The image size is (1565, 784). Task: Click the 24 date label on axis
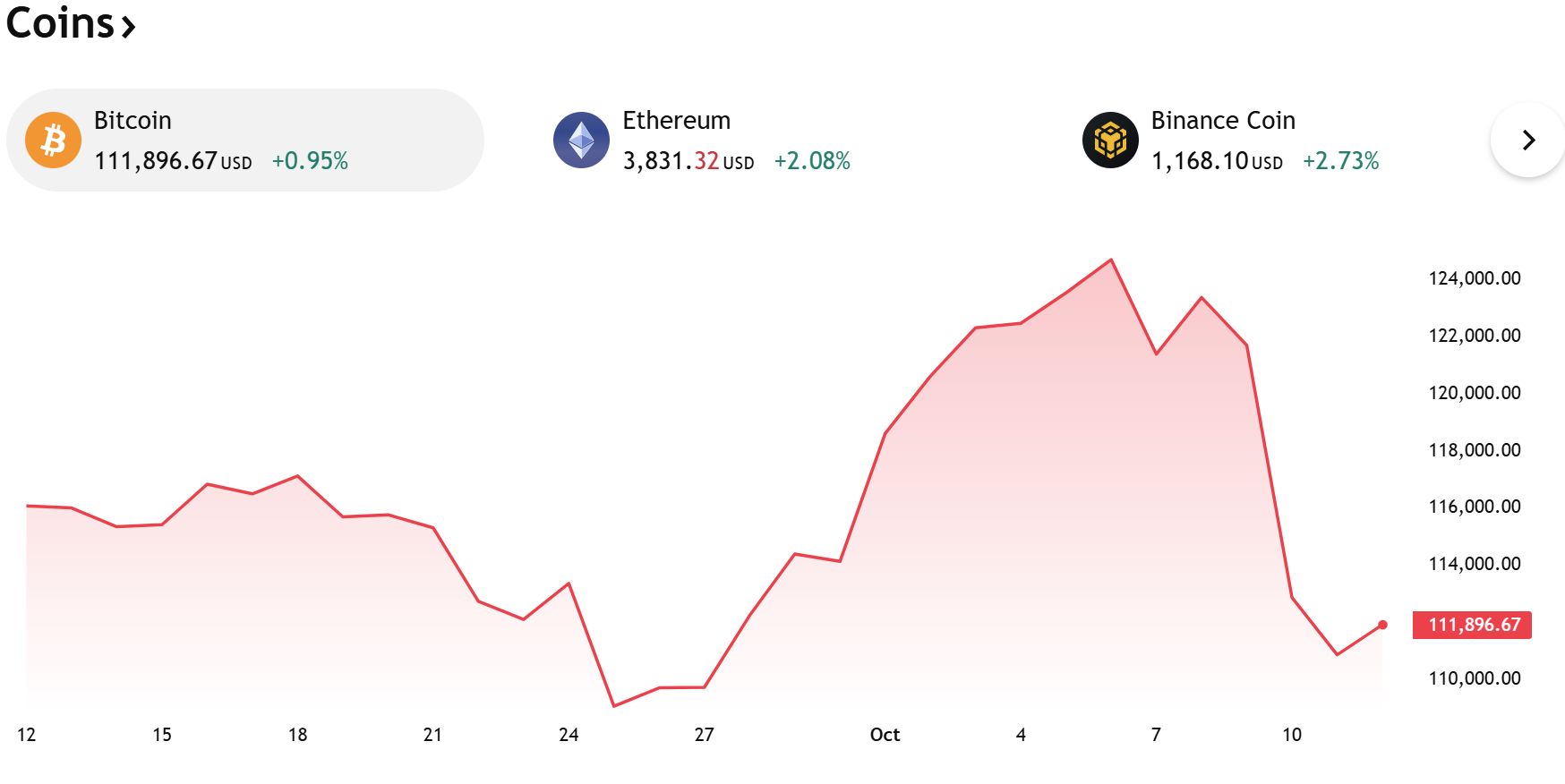(x=569, y=735)
